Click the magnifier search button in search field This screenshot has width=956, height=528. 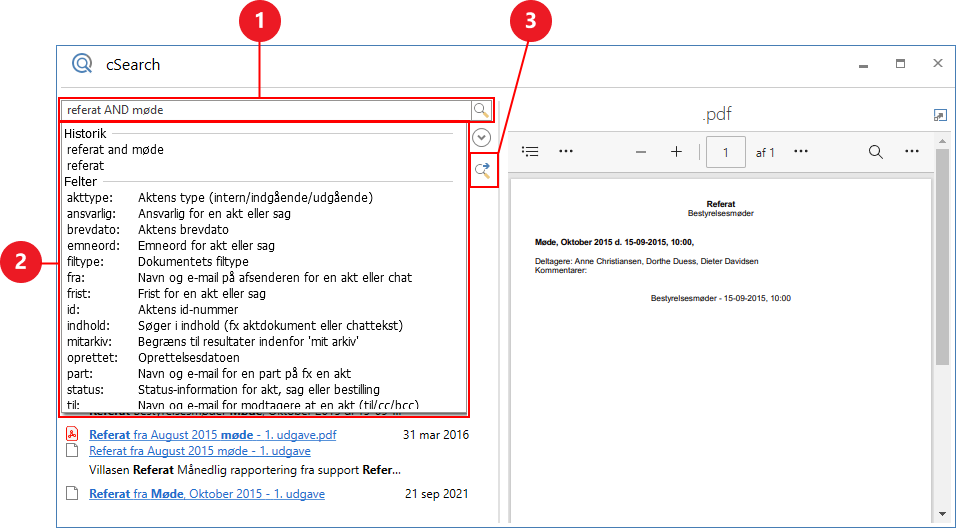[x=481, y=110]
